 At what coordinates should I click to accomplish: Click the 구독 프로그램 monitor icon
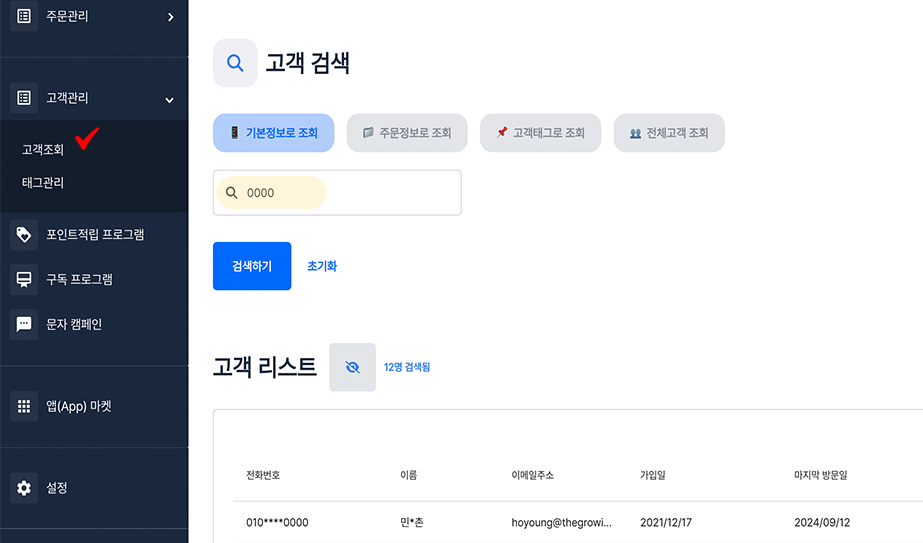[23, 279]
